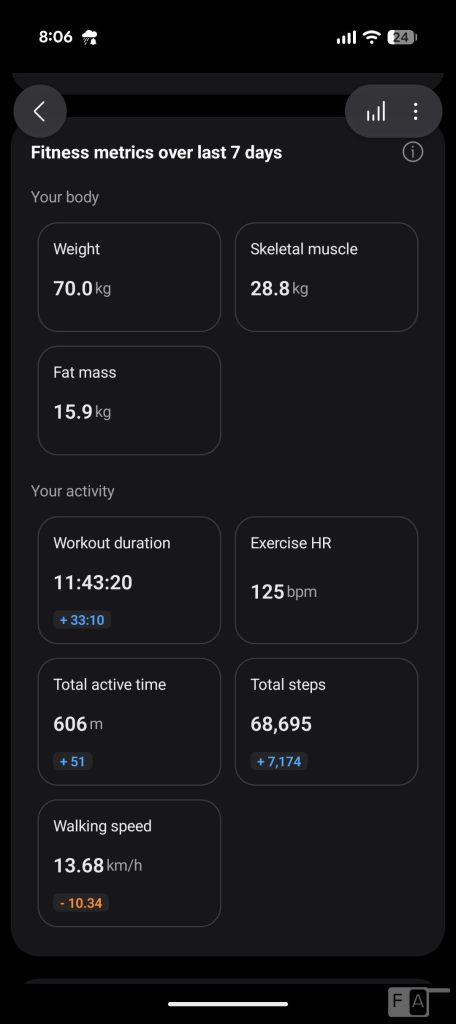Tap the +7,174 steps change badge

pos(279,761)
